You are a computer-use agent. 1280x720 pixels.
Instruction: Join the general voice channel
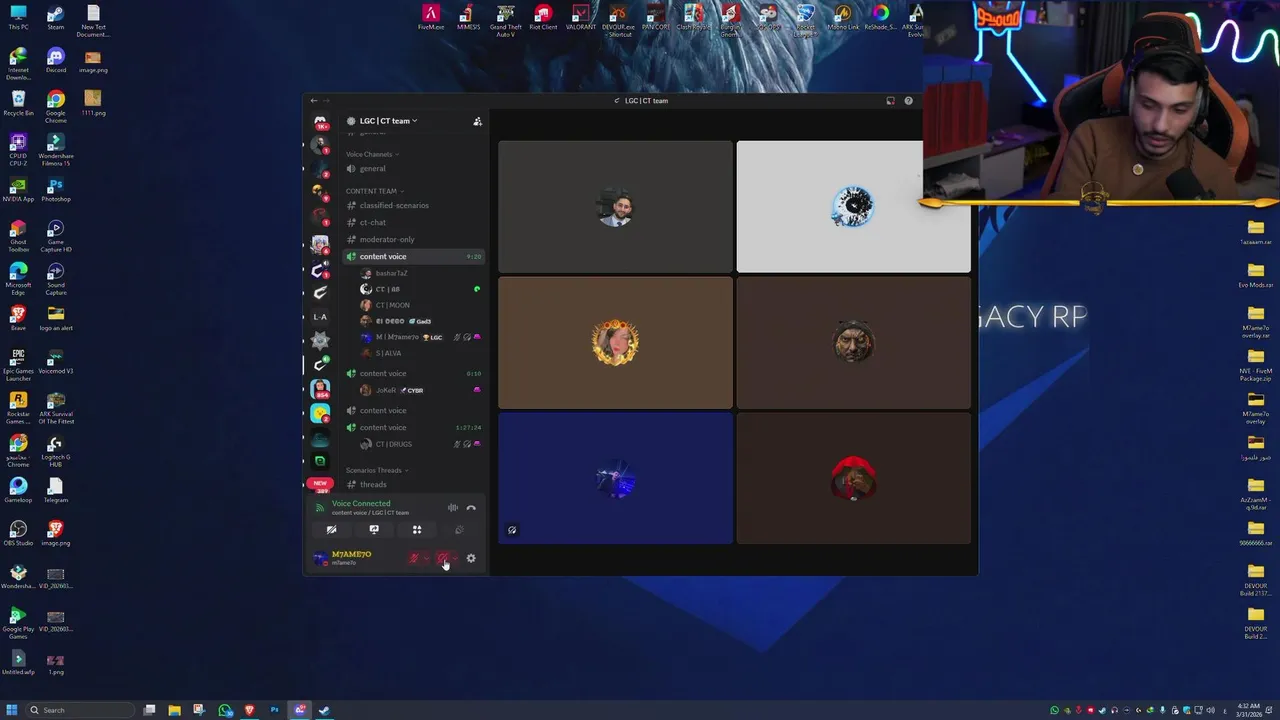[413, 168]
